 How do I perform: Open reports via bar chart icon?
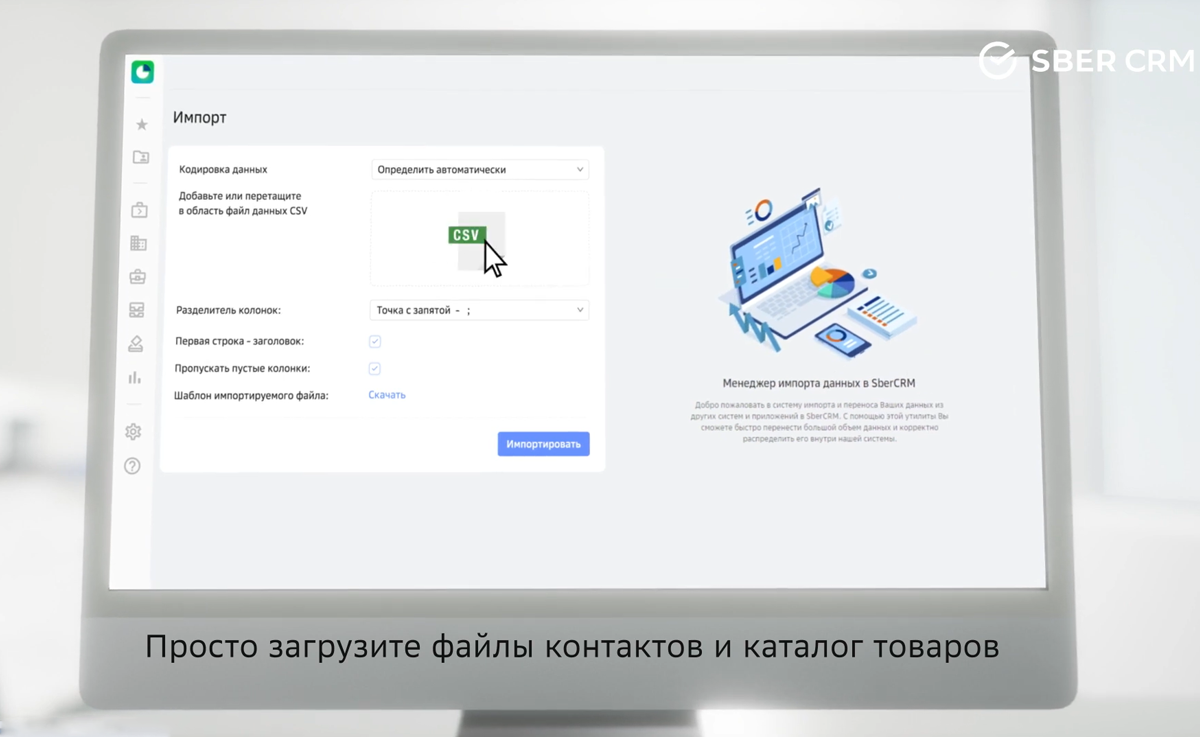[135, 377]
